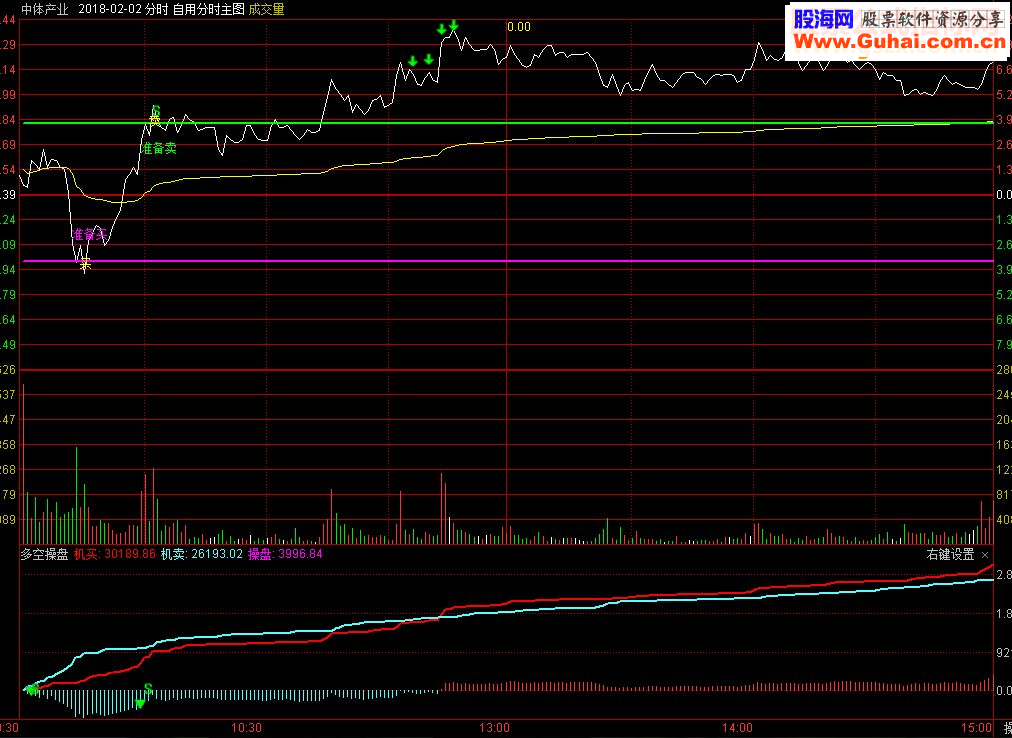1012x738 pixels.
Task: Click the yellow 买 marker at the price low
Action: pos(85,262)
